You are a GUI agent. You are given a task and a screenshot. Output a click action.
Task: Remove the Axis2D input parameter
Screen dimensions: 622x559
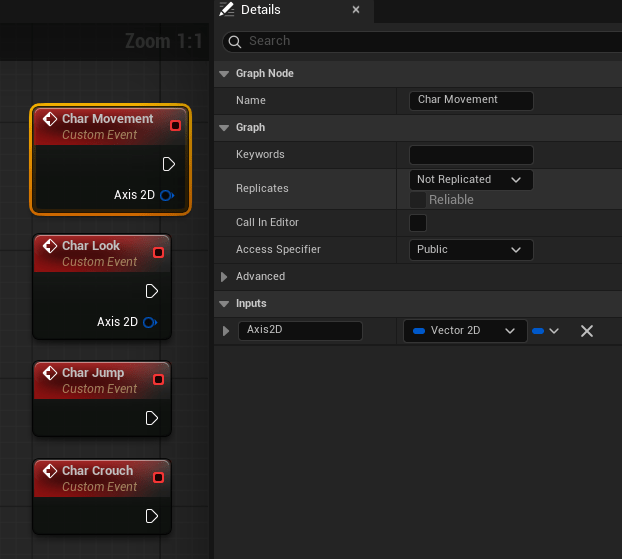coord(587,331)
